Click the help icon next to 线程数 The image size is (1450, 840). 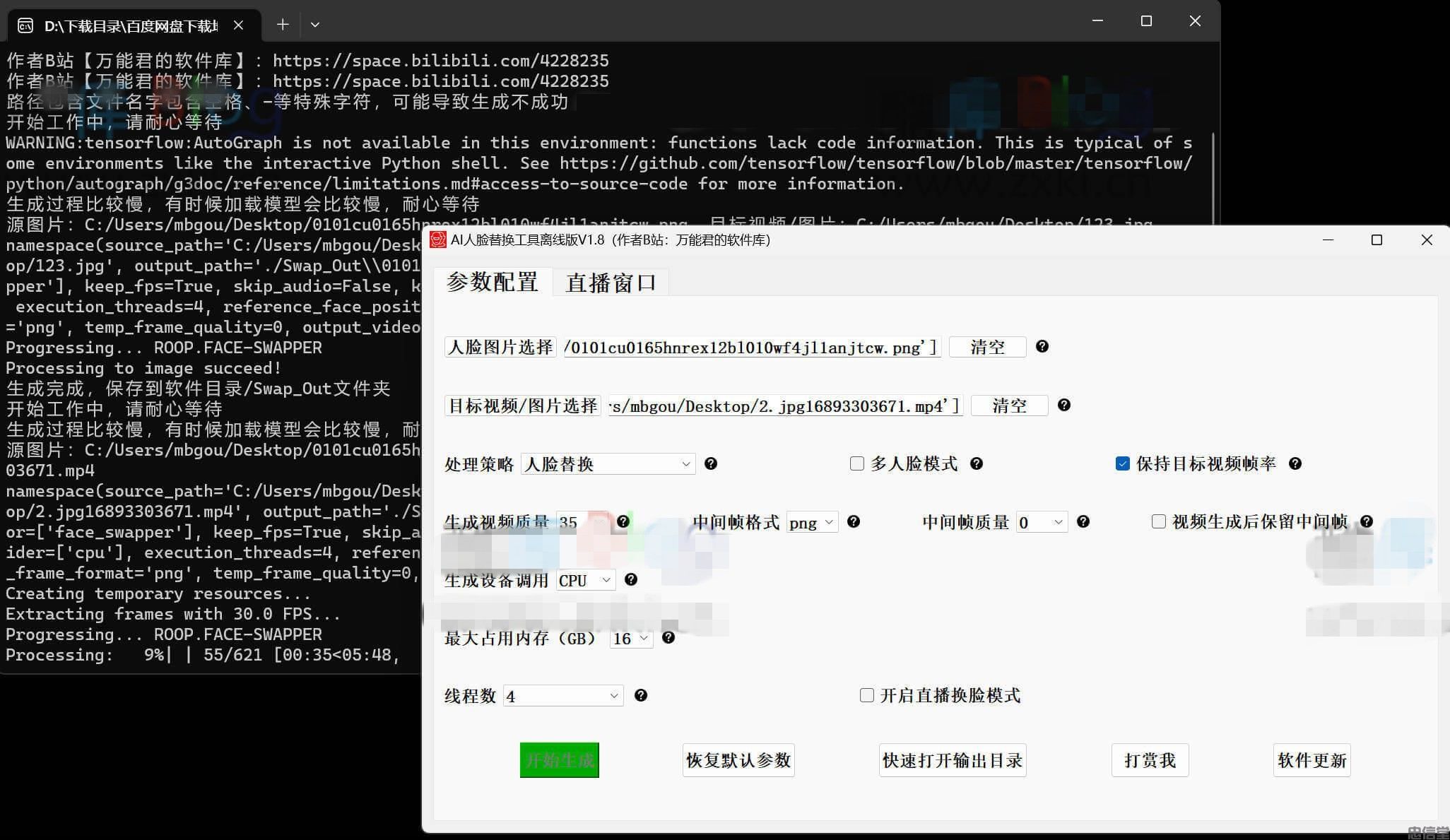[x=641, y=695]
